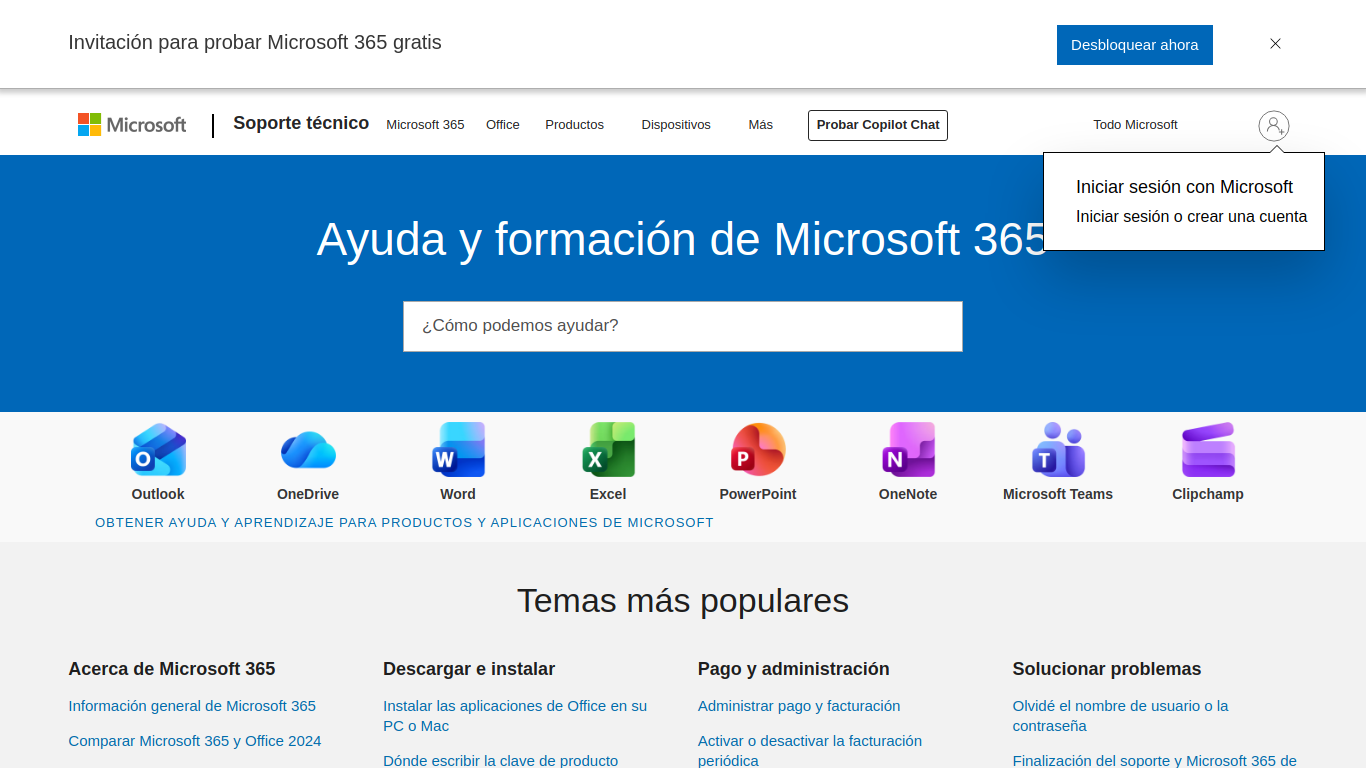Close the Microsoft 365 invitation banner
This screenshot has width=1366, height=768.
pos(1275,44)
